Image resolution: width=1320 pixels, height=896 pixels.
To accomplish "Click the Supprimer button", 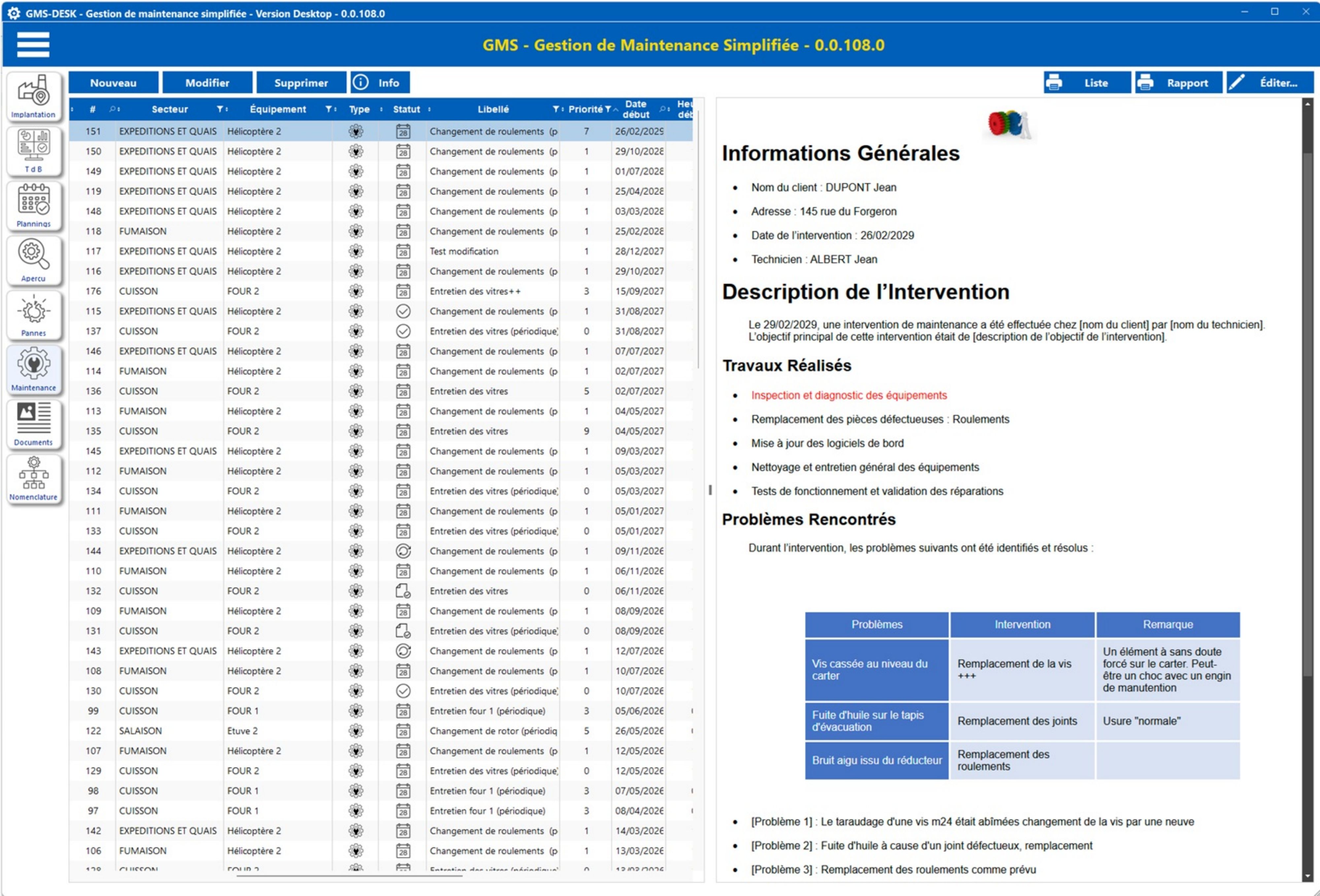I will (x=301, y=83).
